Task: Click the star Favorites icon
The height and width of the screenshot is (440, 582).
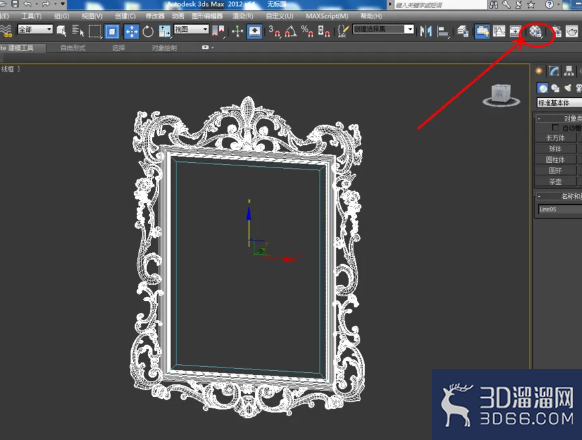Action: click(x=531, y=4)
